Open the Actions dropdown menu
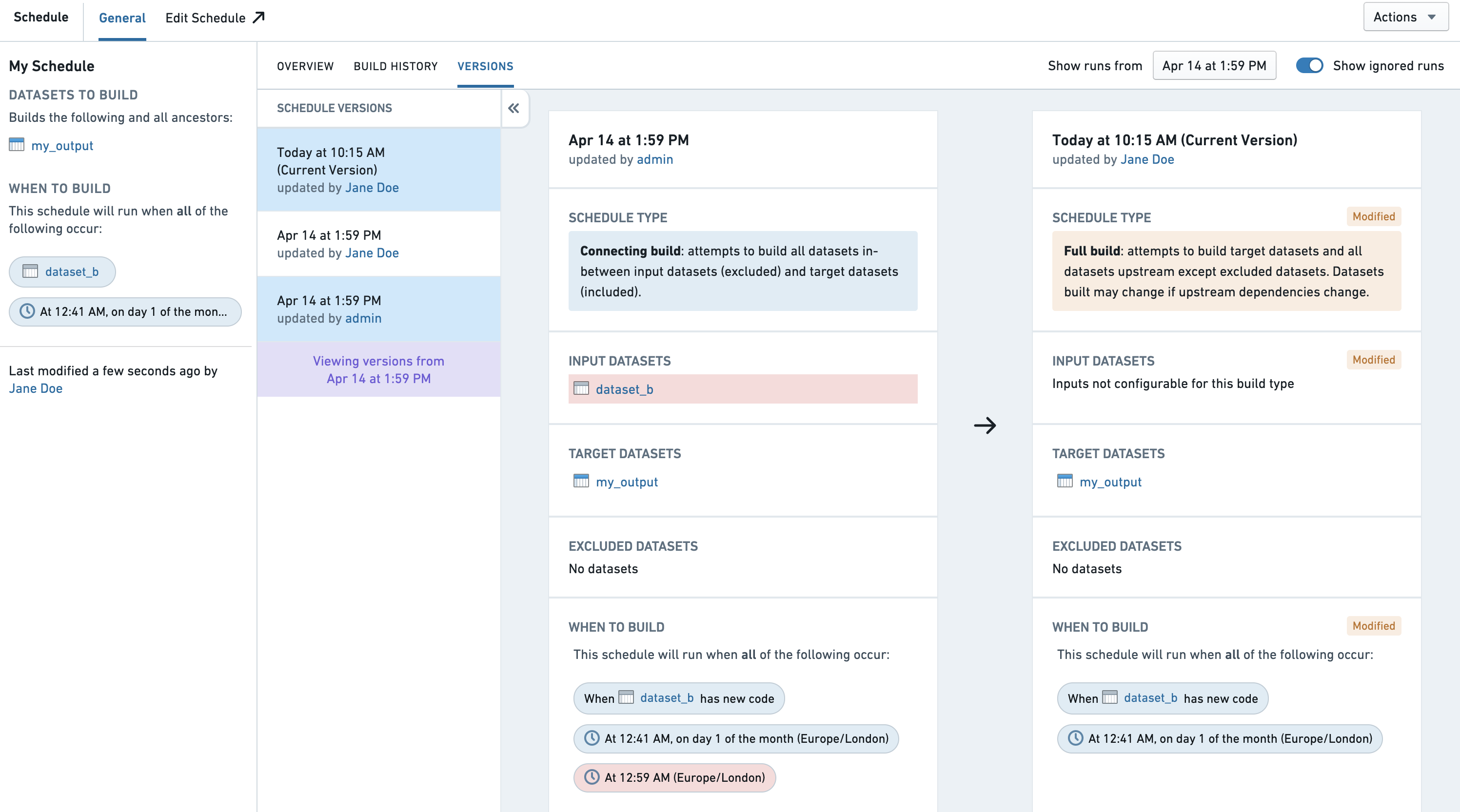 (1401, 17)
